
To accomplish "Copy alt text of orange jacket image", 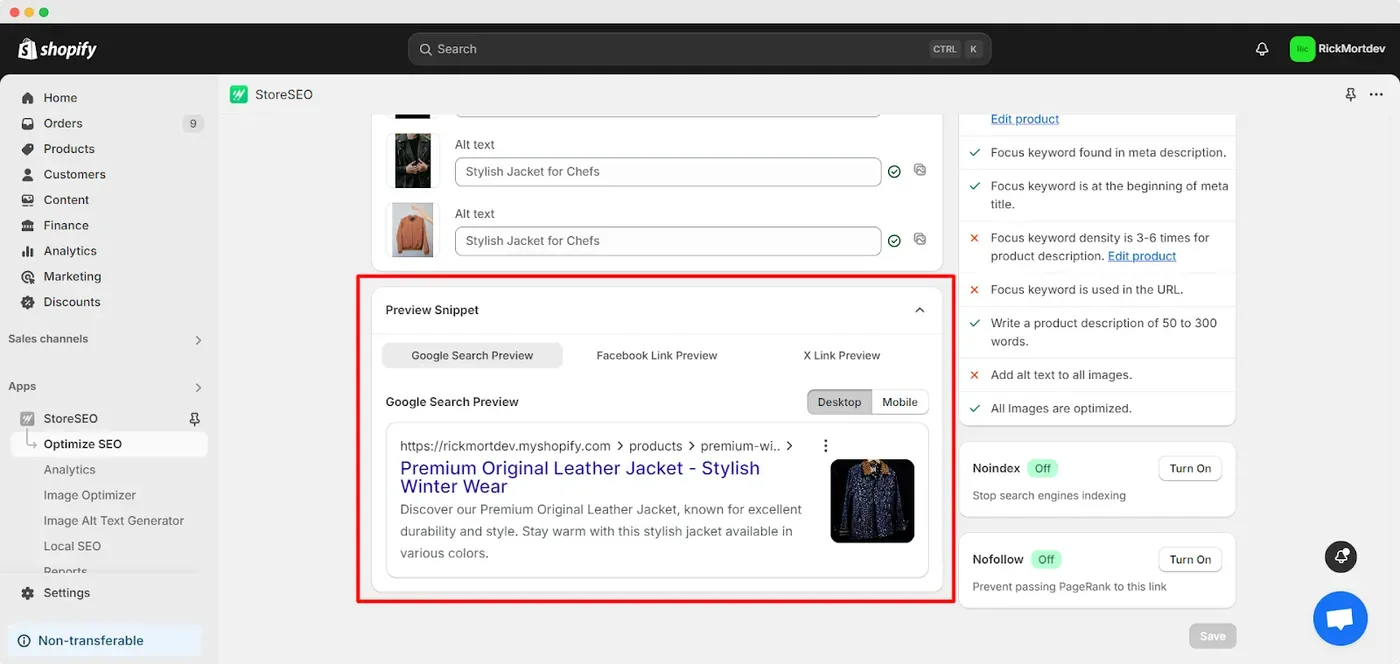I will (x=920, y=239).
